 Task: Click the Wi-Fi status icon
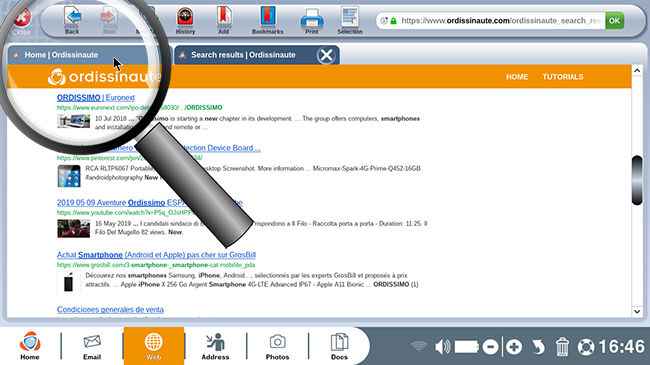point(419,346)
